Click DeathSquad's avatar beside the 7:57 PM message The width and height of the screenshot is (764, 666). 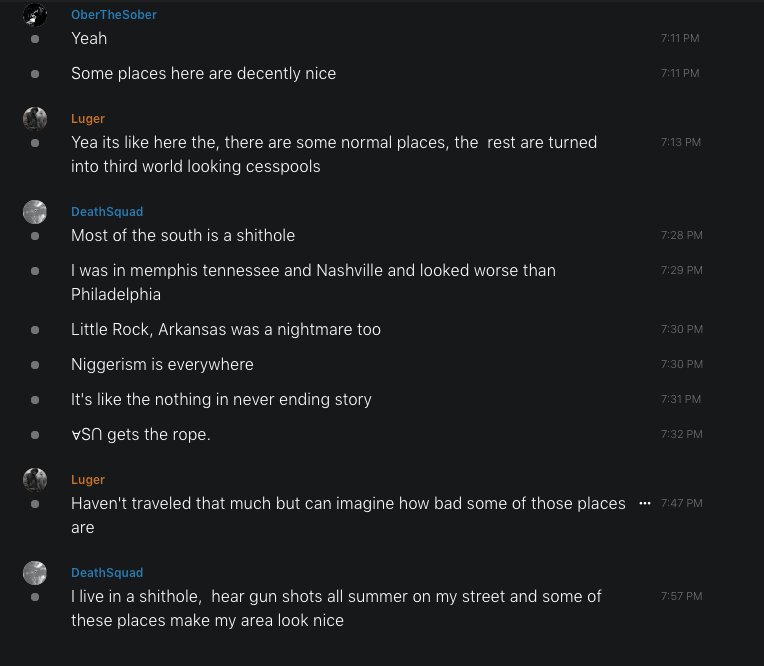[x=35, y=573]
